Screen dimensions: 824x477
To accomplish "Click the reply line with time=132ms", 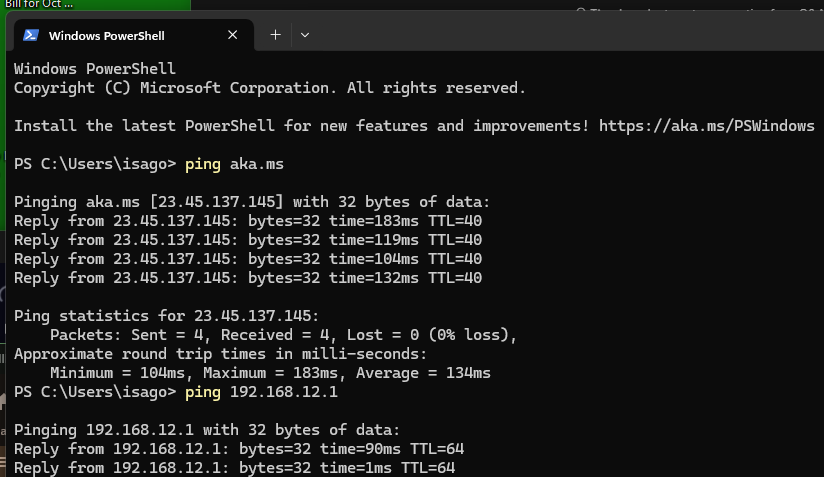I will [x=248, y=278].
